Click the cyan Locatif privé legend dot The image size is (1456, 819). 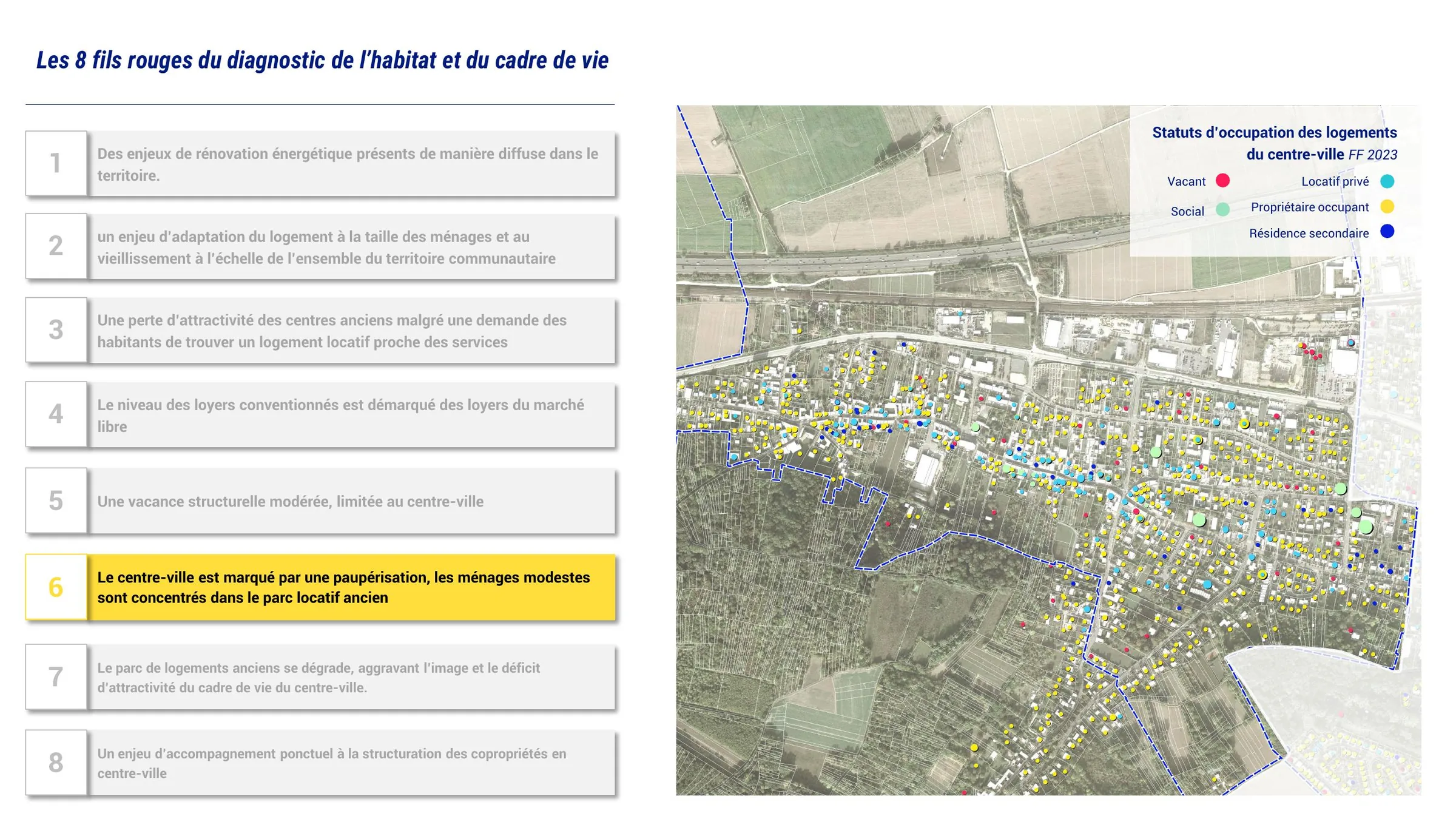[1387, 181]
